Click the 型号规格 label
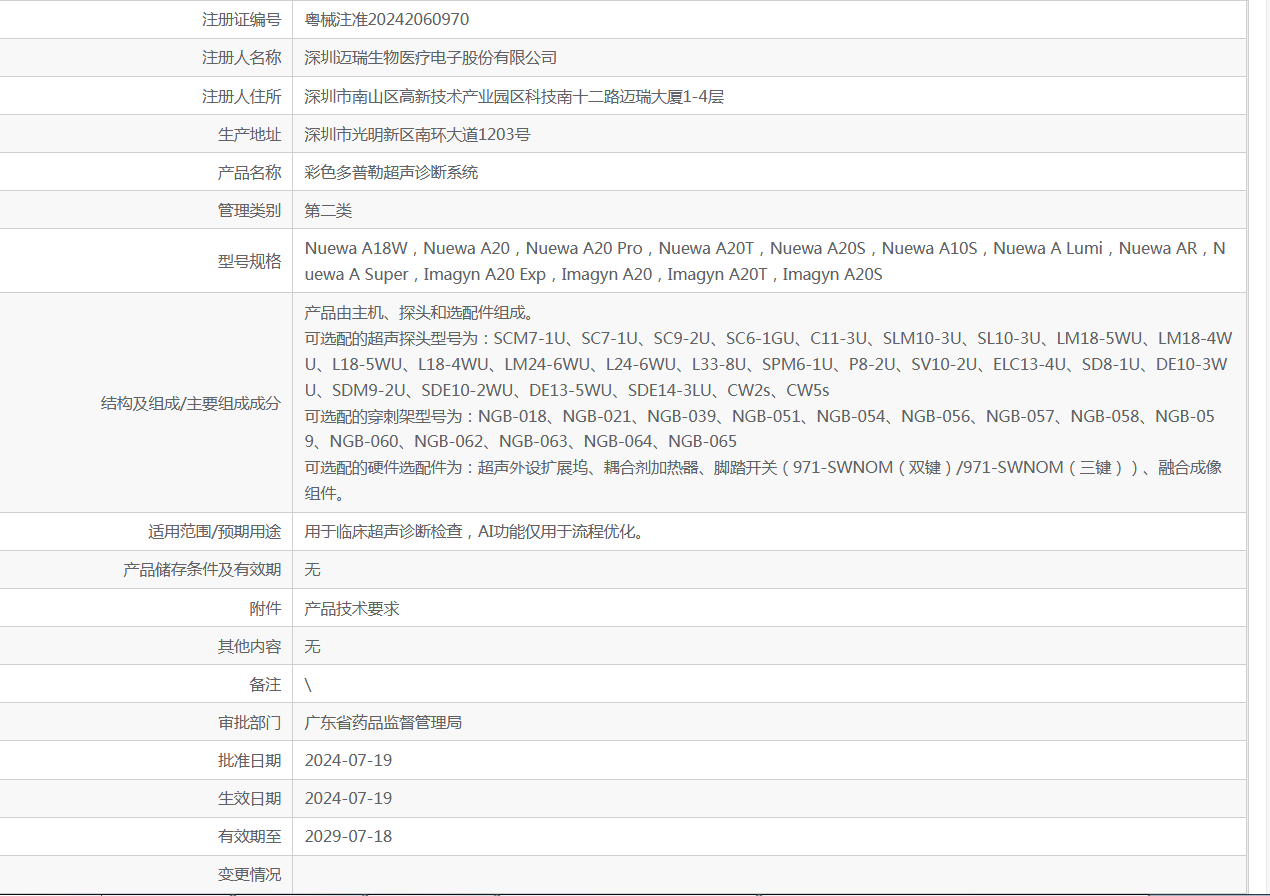 [x=249, y=261]
